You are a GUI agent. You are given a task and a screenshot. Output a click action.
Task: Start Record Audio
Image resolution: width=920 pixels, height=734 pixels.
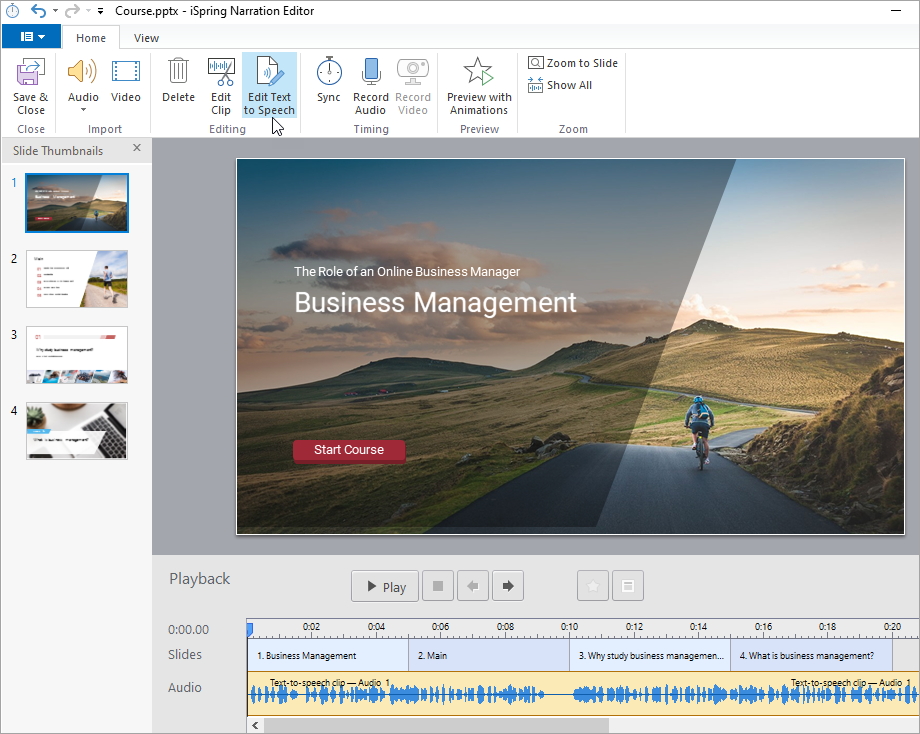click(371, 86)
